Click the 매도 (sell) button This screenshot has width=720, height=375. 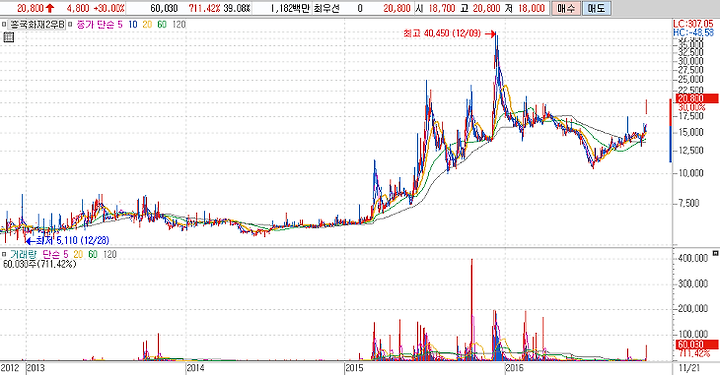[x=596, y=8]
